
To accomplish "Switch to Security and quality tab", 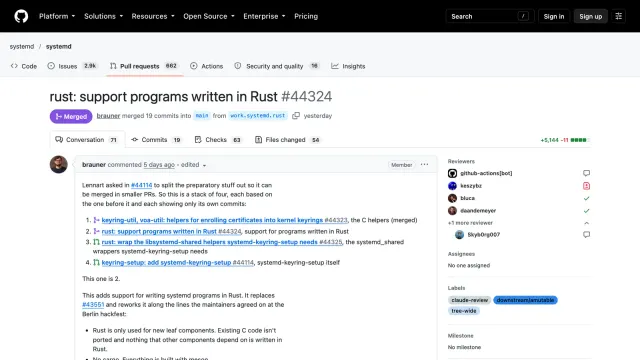I will [277, 66].
